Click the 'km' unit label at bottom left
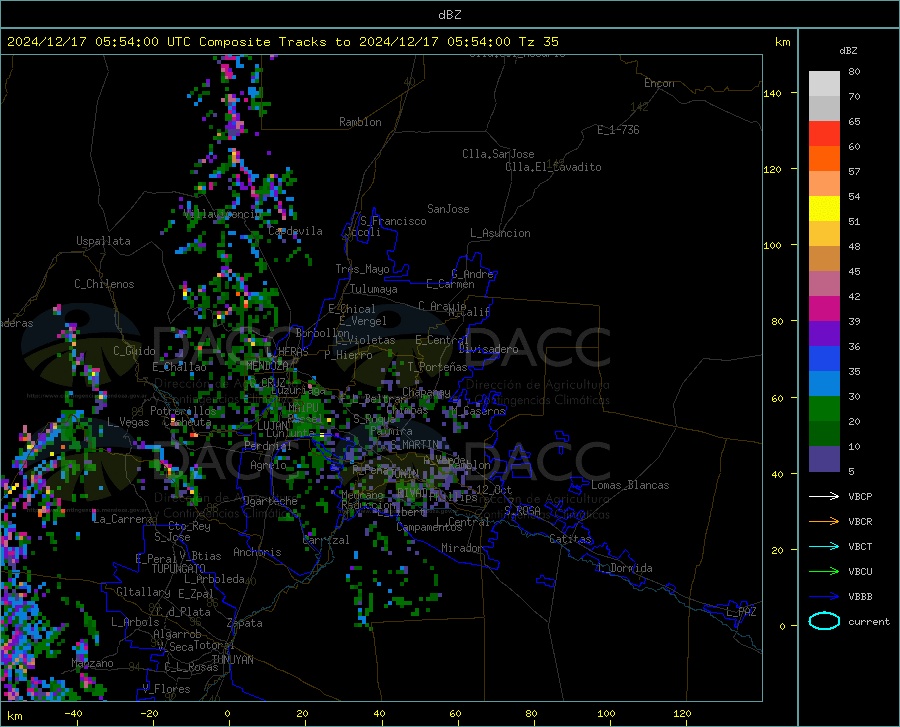900x727 pixels. 14,716
